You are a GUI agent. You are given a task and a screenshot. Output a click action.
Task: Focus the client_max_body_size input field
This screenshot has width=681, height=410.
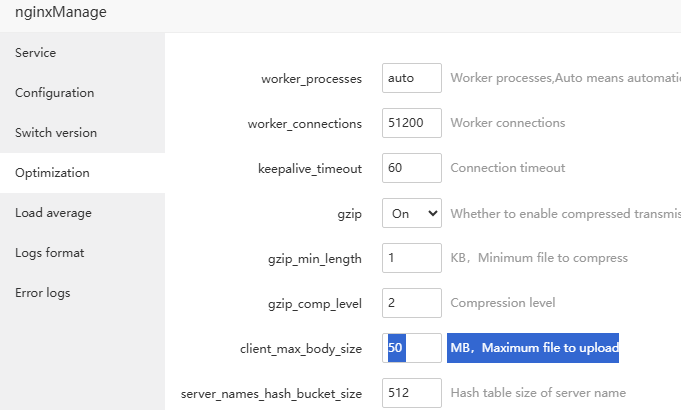pyautogui.click(x=412, y=348)
